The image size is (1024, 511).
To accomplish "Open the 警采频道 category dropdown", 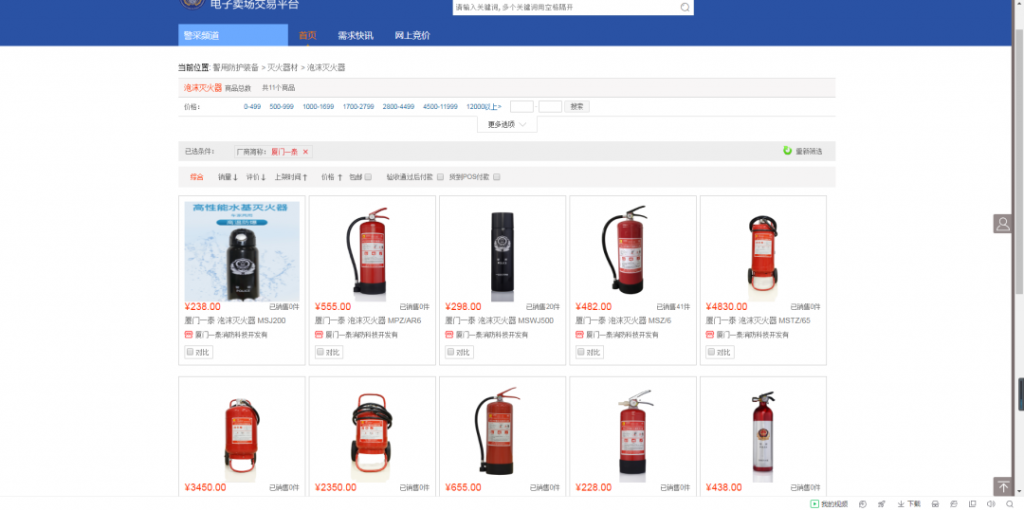I will tap(232, 35).
